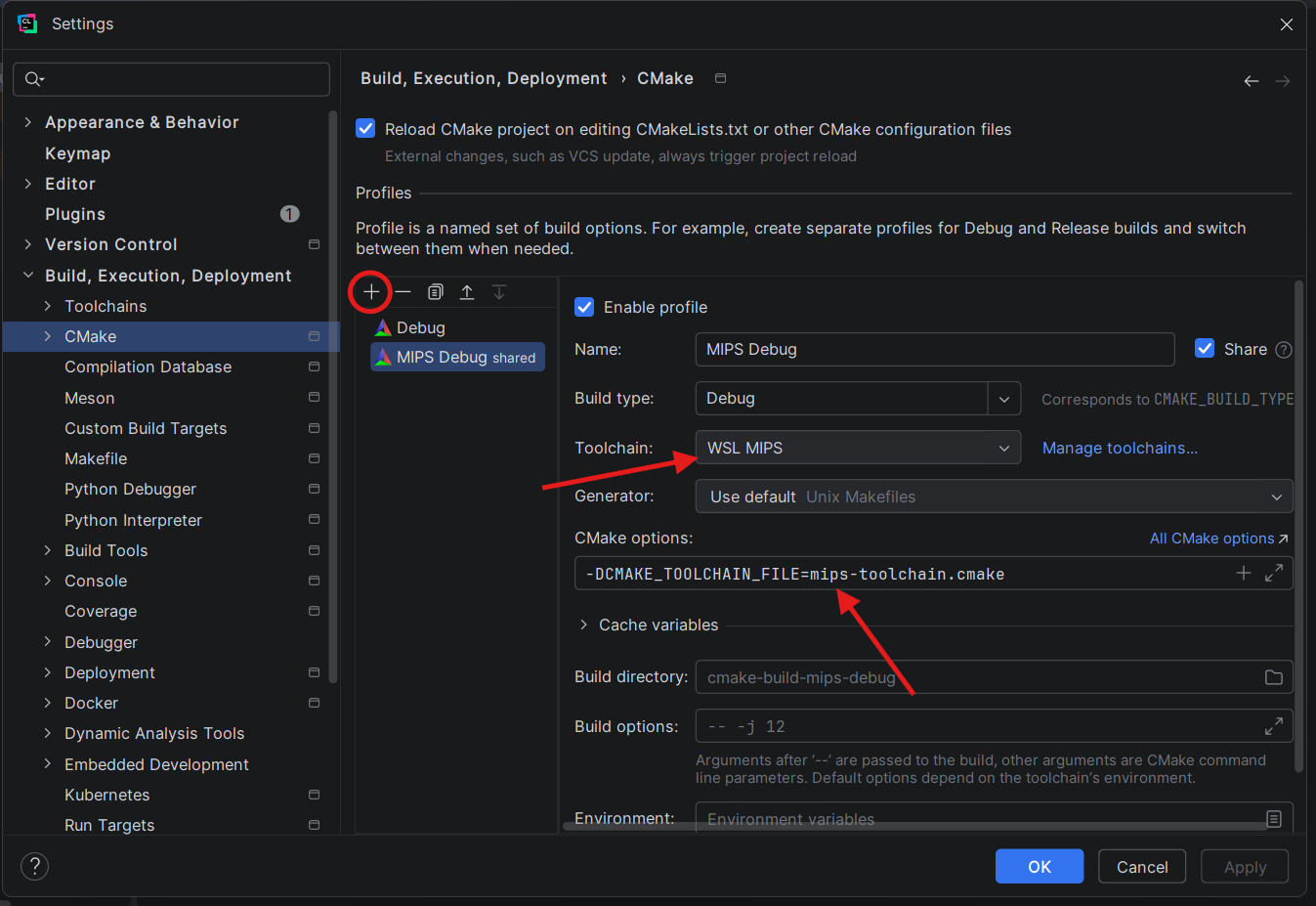Open settings help question mark button
The image size is (1316, 906).
click(x=34, y=866)
